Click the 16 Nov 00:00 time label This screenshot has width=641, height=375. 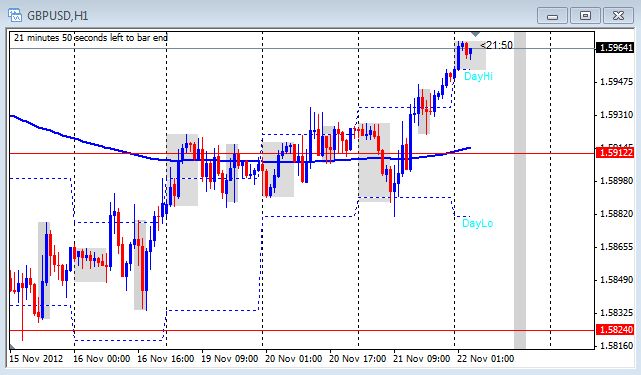101,359
